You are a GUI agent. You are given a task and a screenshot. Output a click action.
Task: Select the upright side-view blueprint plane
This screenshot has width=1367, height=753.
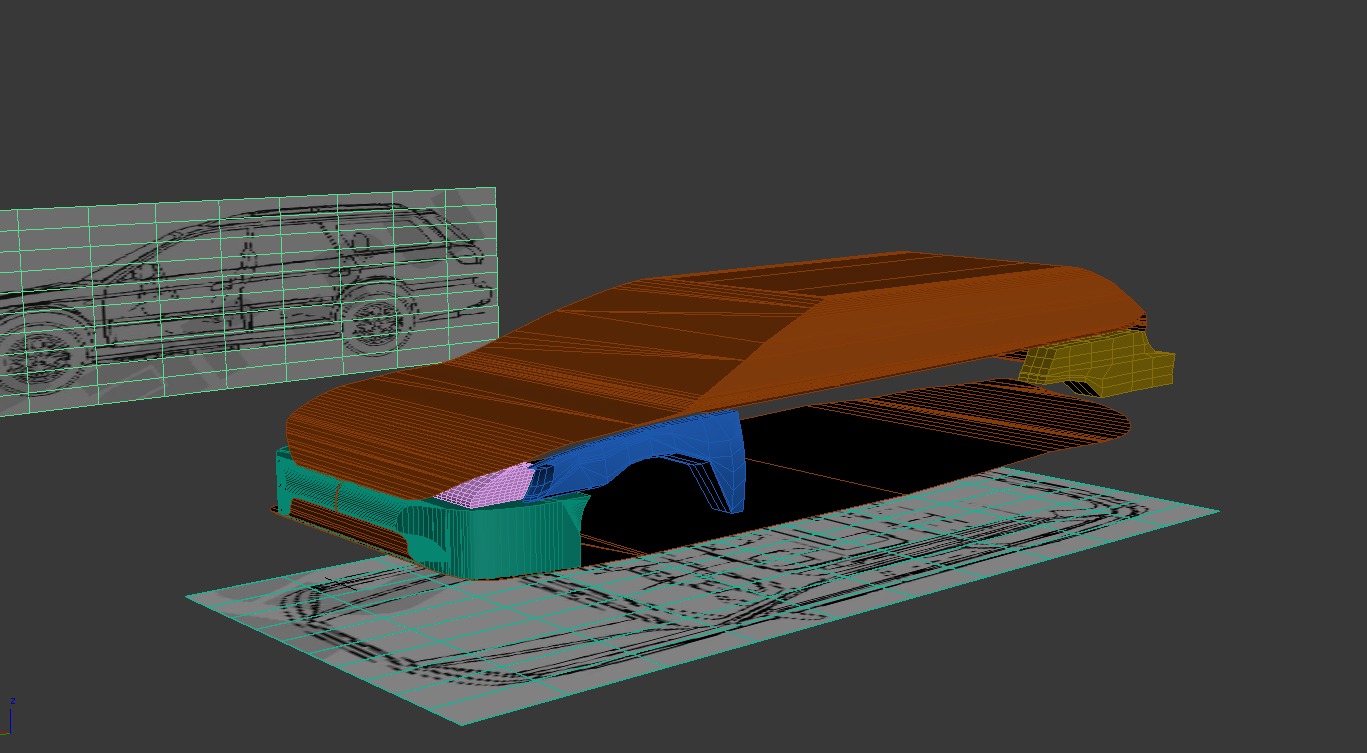247,300
